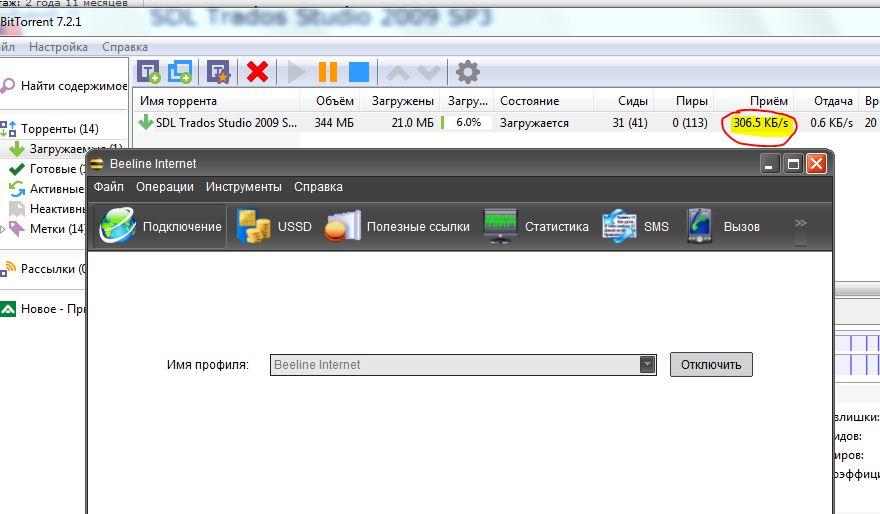Viewport: 880px width, 514px height.
Task: Open the Новое item in the sidebar
Action: (44, 309)
